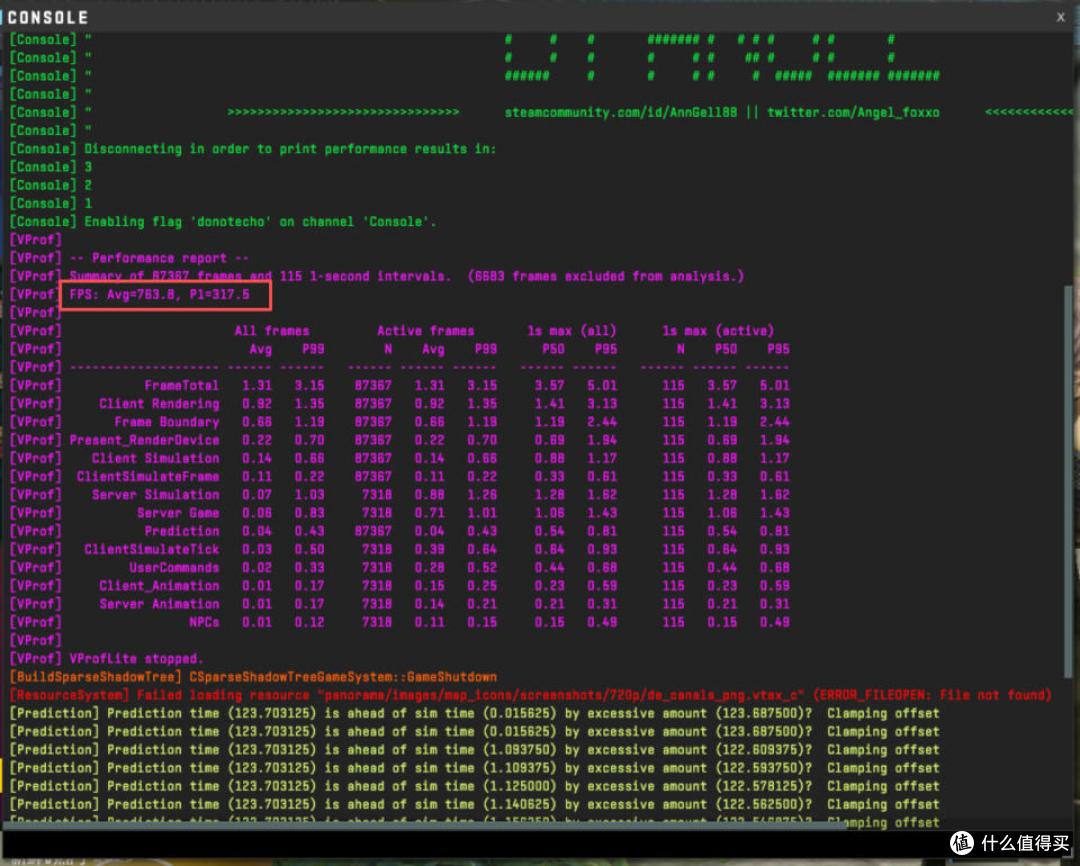Viewport: 1080px width, 866px height.
Task: Select the countdown line showing 2
Action: pos(51,185)
